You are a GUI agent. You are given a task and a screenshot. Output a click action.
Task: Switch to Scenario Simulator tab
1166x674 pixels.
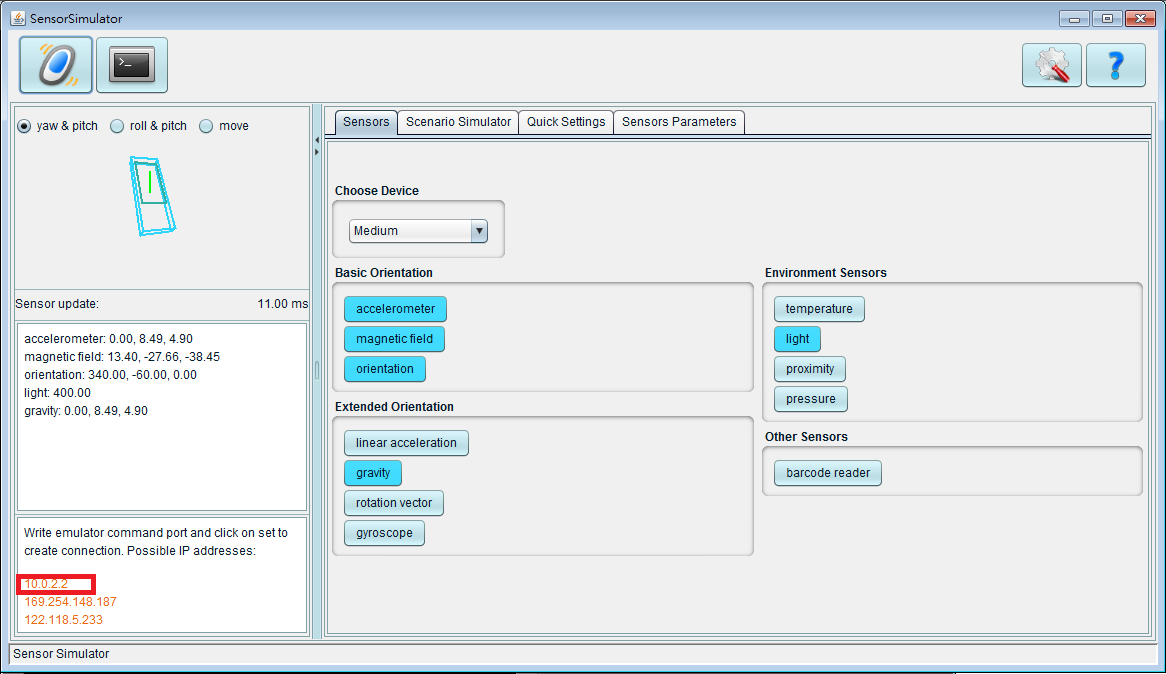tap(458, 122)
